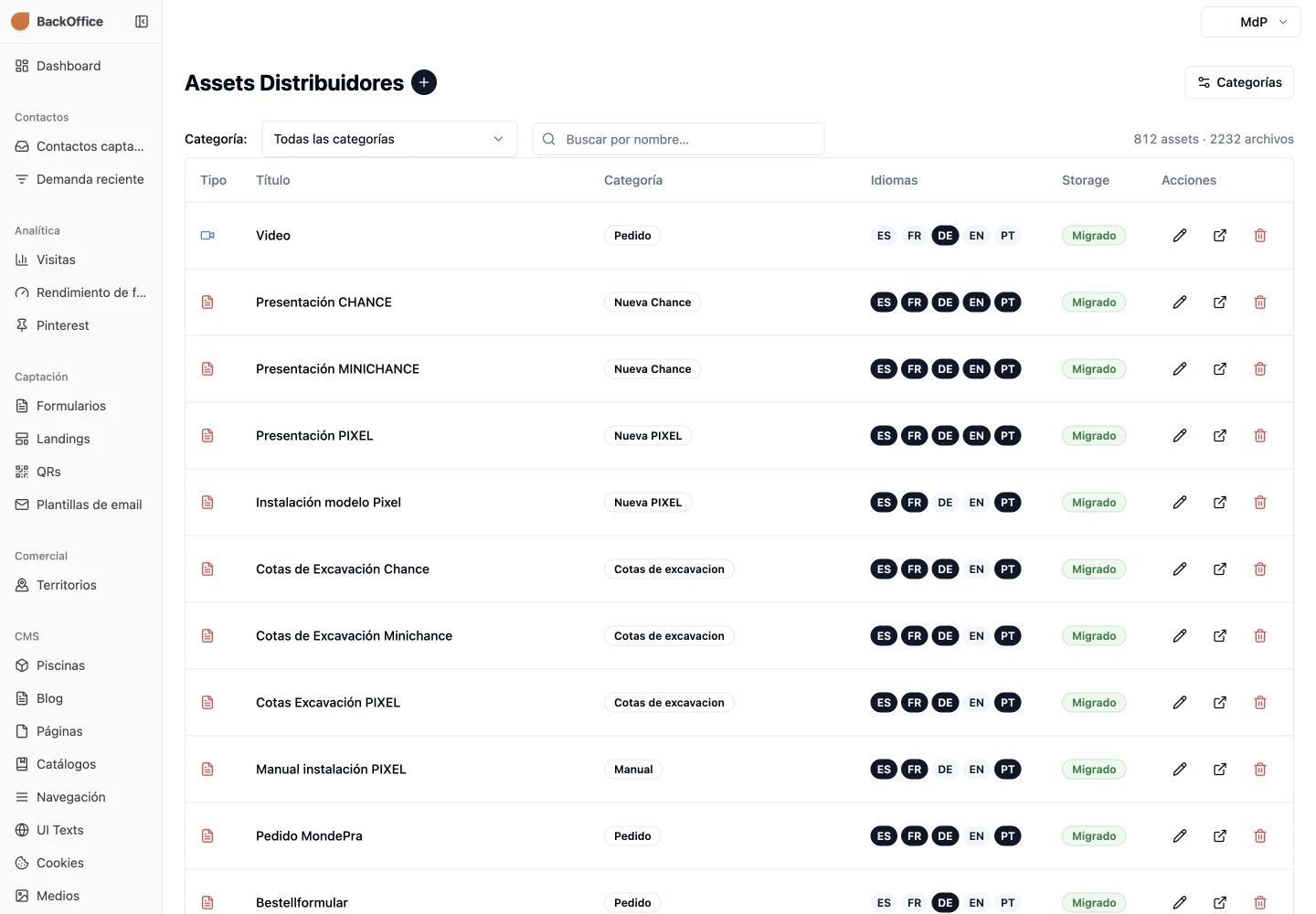This screenshot has height=914, width=1316.
Task: Edit the Pedido MondePra asset
Action: 1180,836
